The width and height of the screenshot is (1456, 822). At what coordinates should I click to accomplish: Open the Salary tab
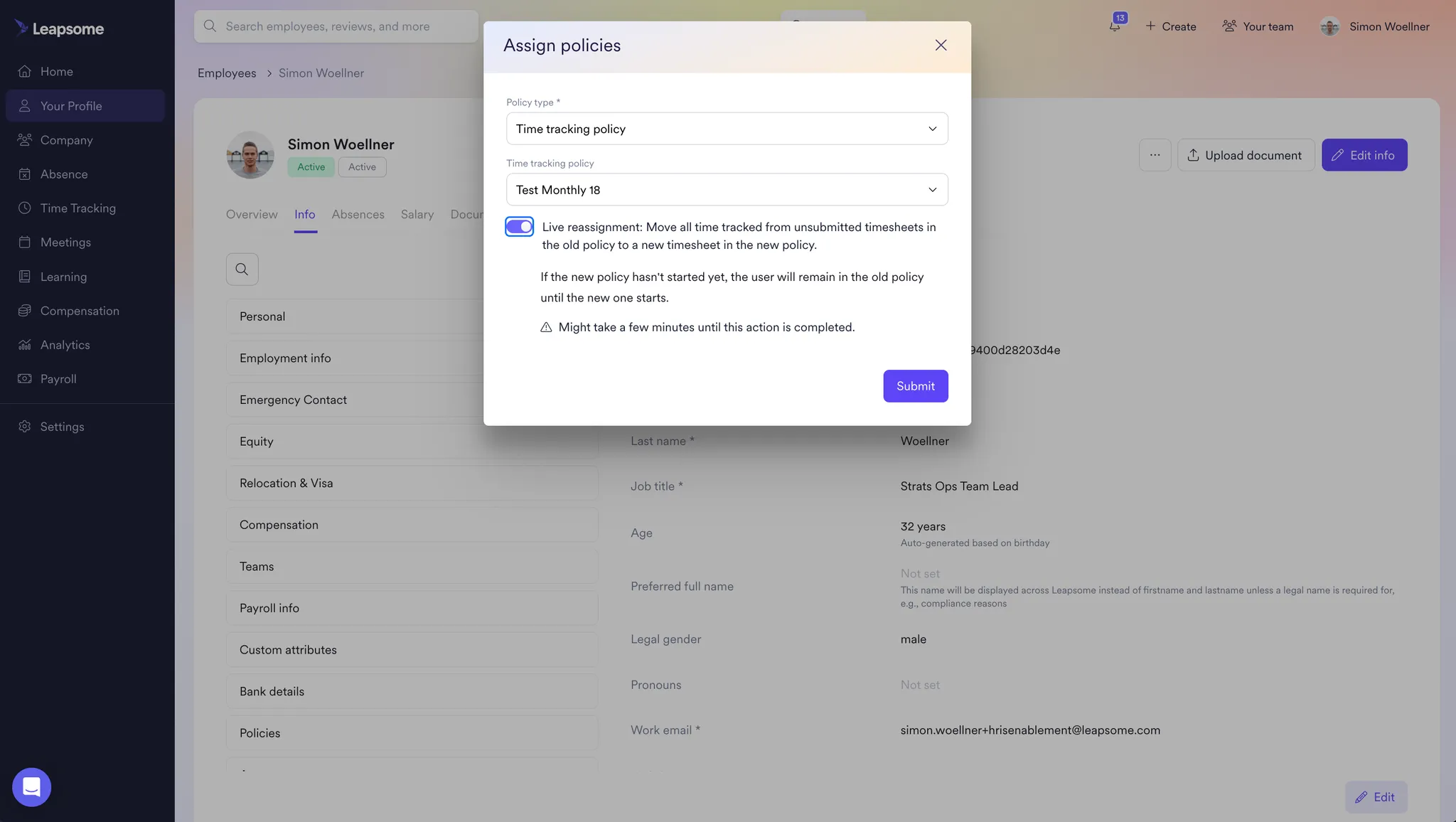[x=417, y=214]
